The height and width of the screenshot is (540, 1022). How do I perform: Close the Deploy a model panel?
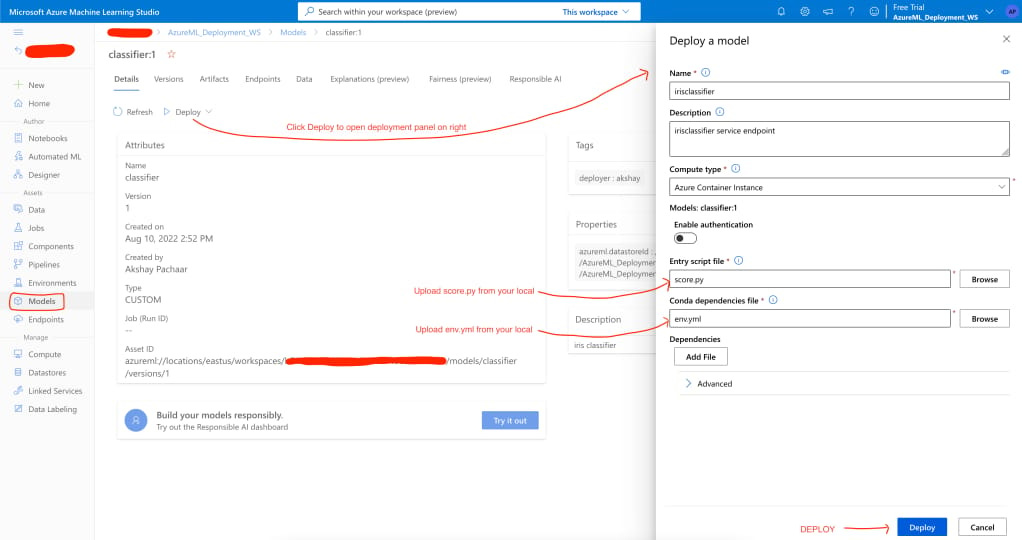1006,39
